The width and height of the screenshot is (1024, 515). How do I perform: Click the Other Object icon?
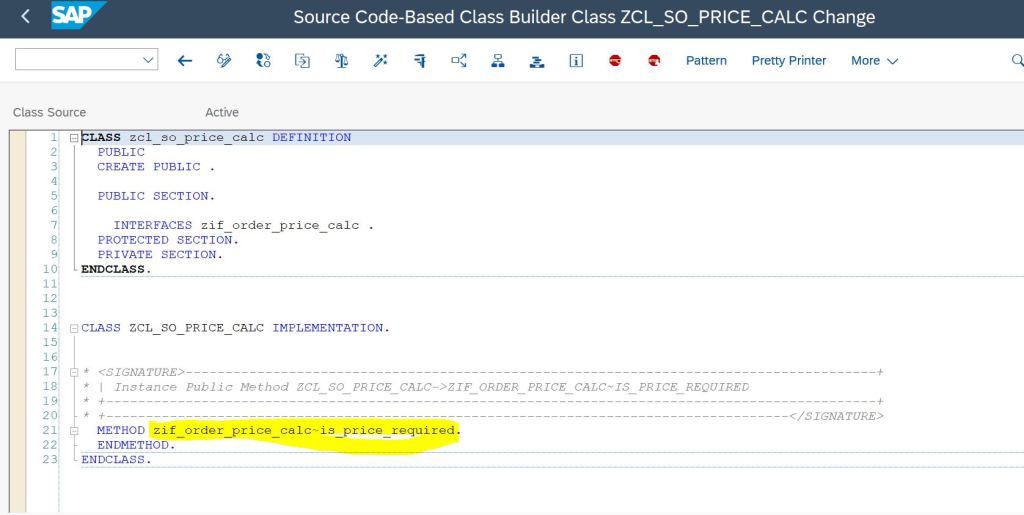(302, 61)
